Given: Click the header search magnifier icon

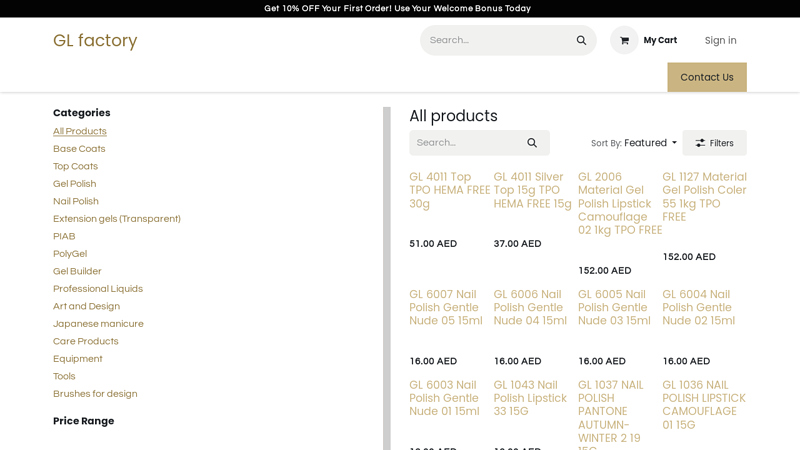Looking at the screenshot, I should pyautogui.click(x=581, y=40).
